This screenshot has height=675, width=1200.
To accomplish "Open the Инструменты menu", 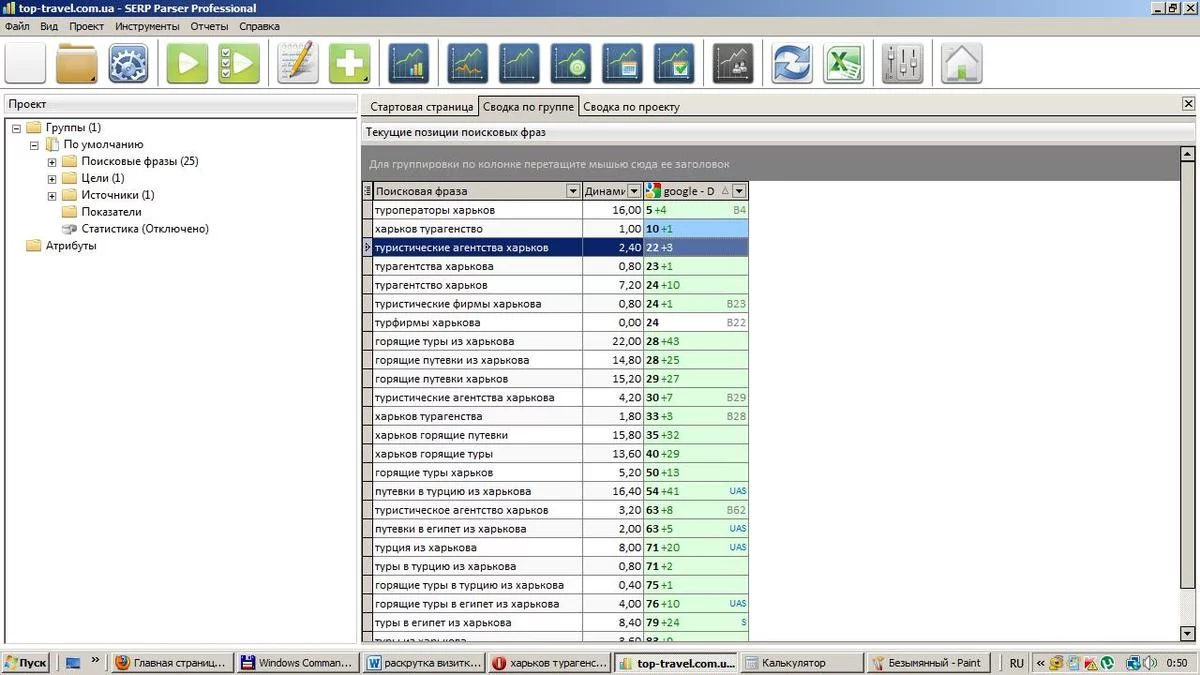I will coord(147,26).
